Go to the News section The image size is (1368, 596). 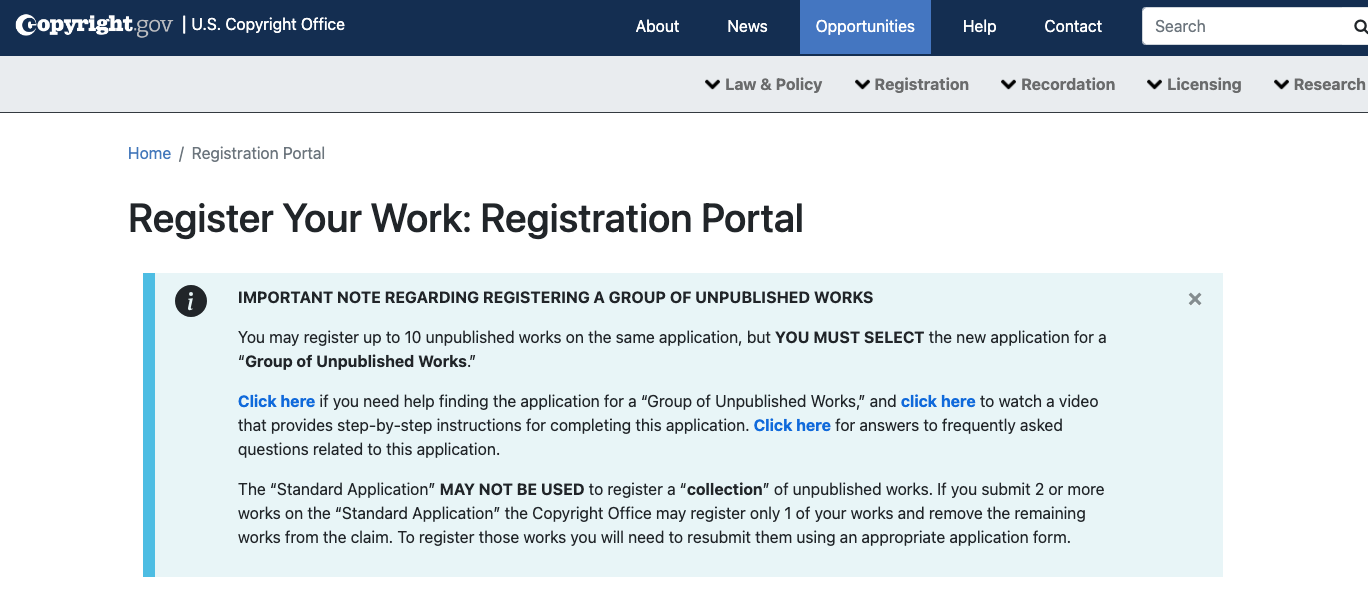[747, 27]
